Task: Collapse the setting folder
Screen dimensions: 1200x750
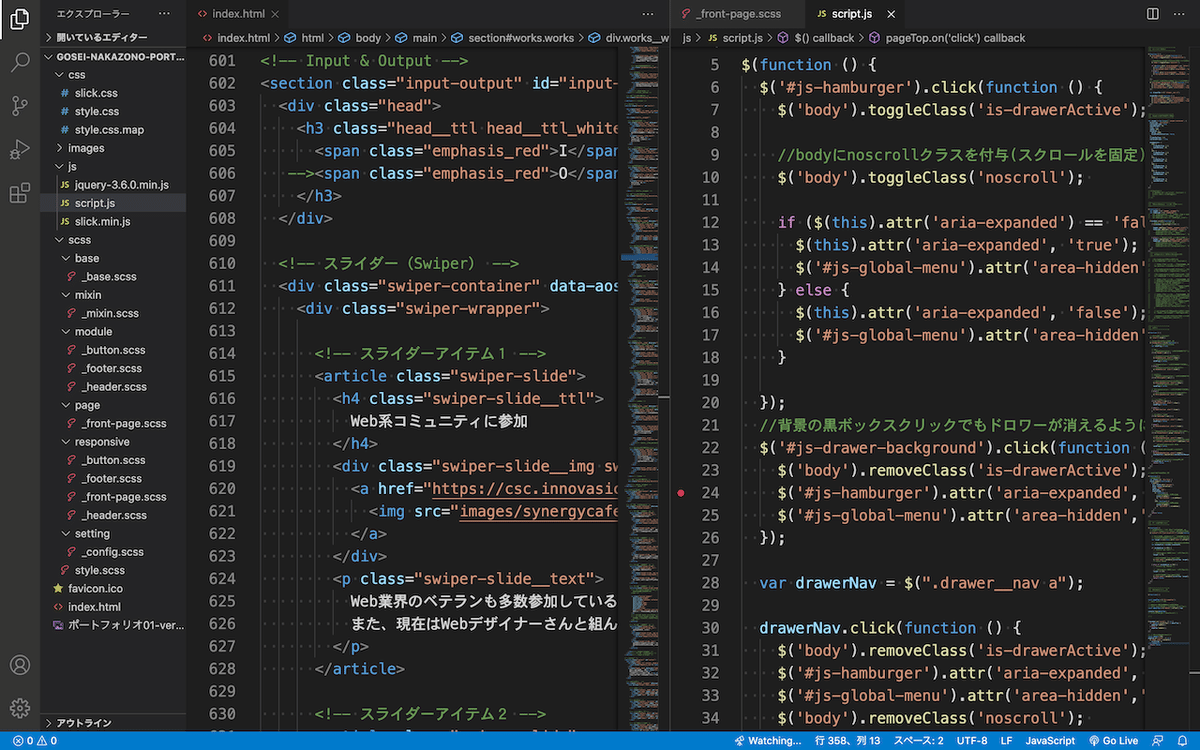Action: coord(113,534)
